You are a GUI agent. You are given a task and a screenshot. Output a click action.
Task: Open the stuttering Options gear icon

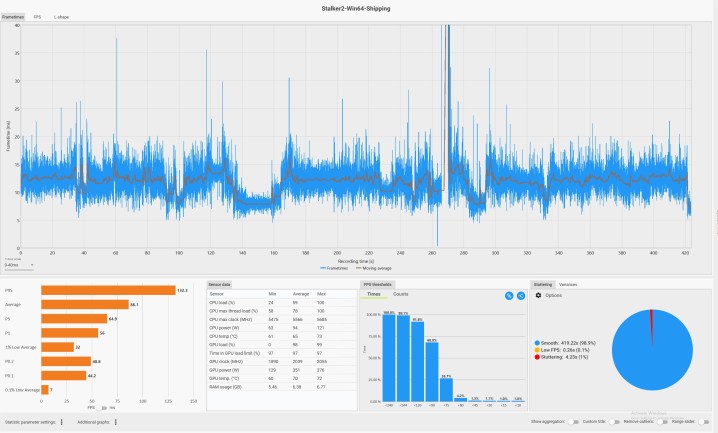coord(539,295)
